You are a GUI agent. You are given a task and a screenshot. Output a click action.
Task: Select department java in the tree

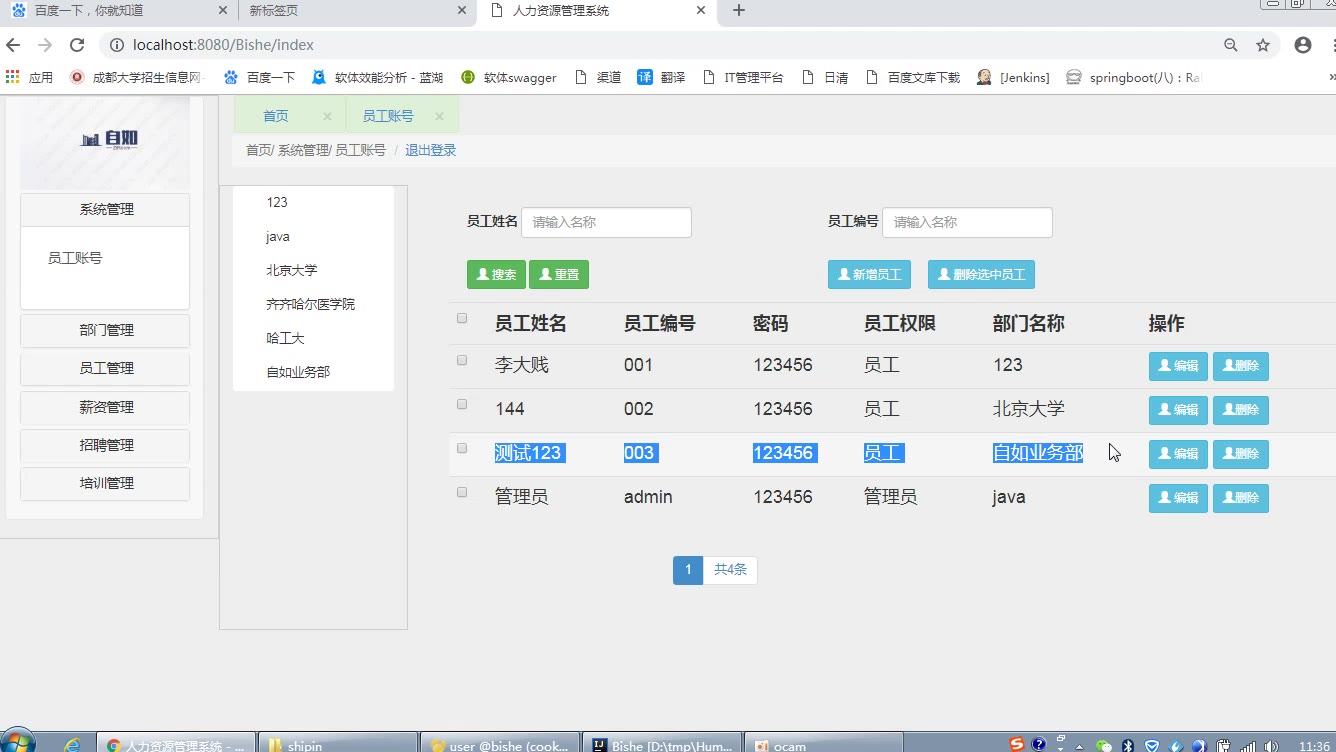click(278, 236)
